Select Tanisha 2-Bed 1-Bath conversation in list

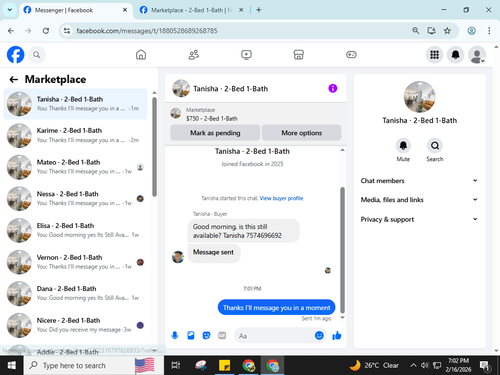pyautogui.click(x=75, y=104)
